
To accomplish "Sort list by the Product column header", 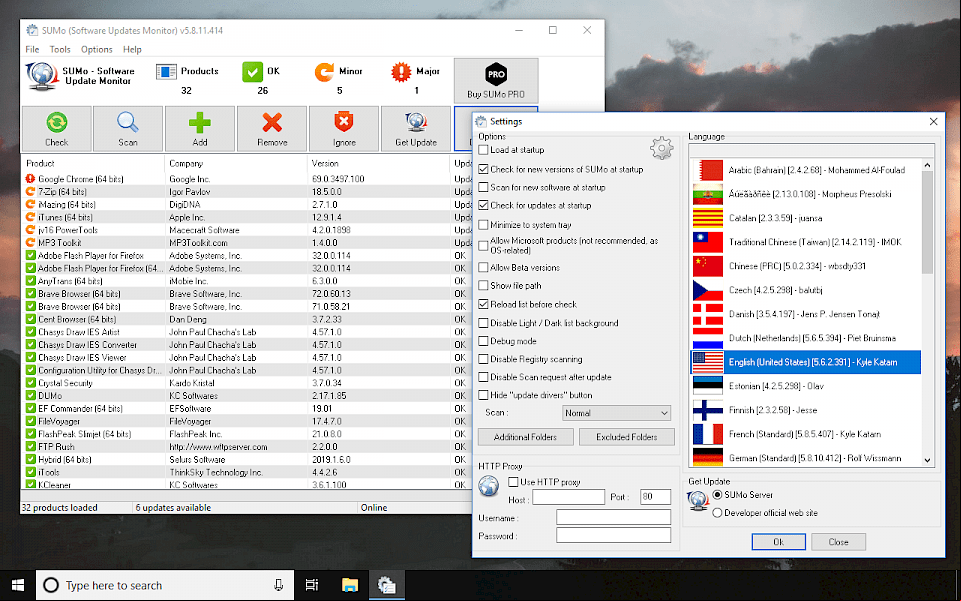I will coord(93,164).
